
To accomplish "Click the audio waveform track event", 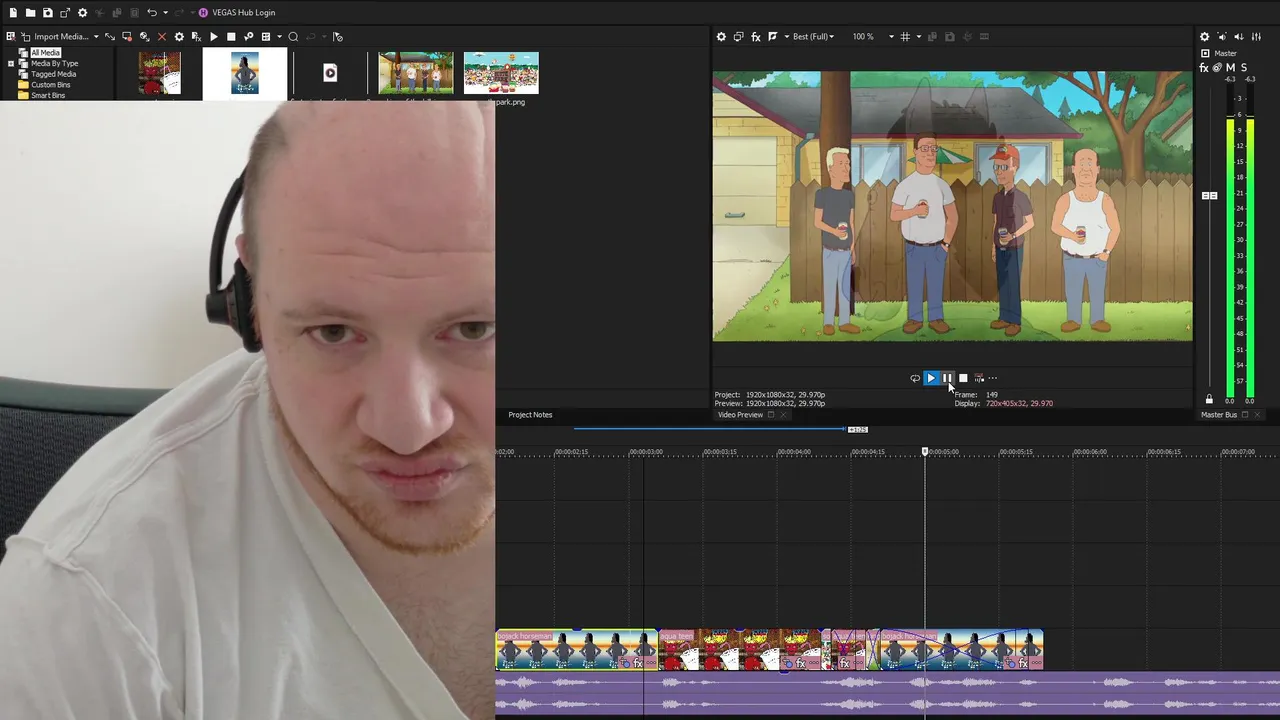I will [x=887, y=695].
